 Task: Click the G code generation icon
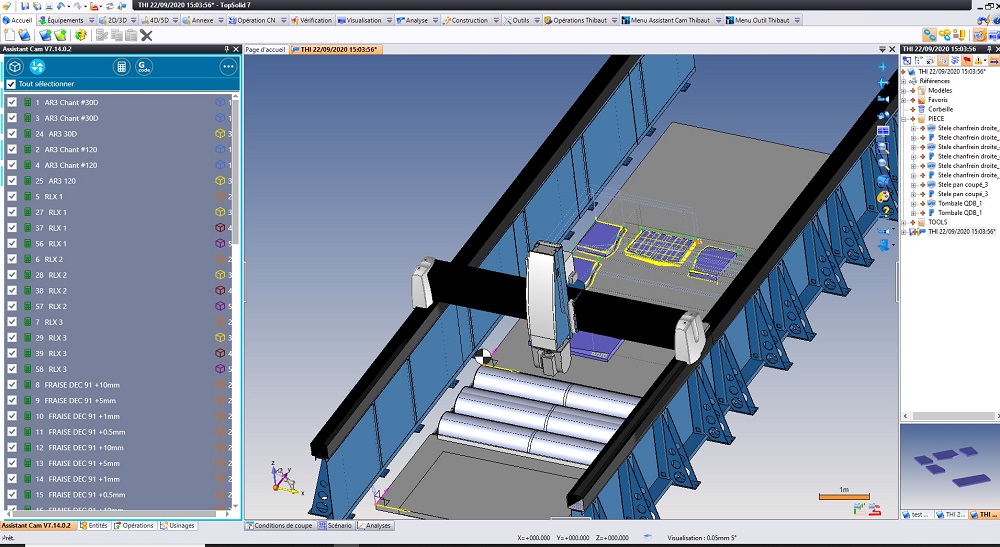coord(144,67)
